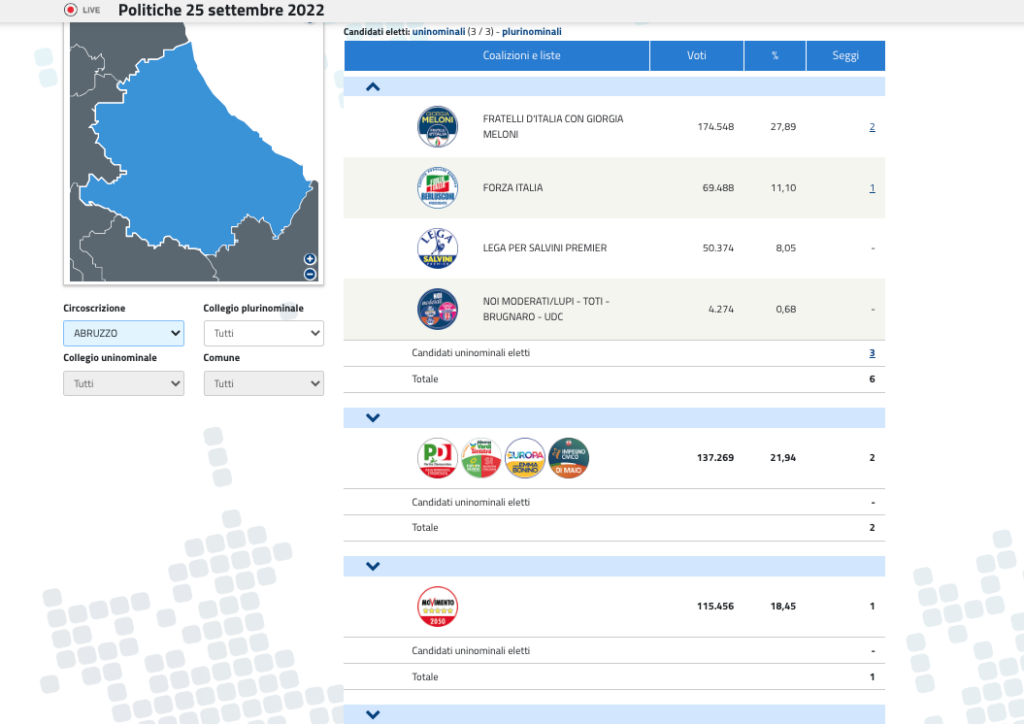
Task: Click the Impegno Civico Di Maio logo
Action: point(569,458)
